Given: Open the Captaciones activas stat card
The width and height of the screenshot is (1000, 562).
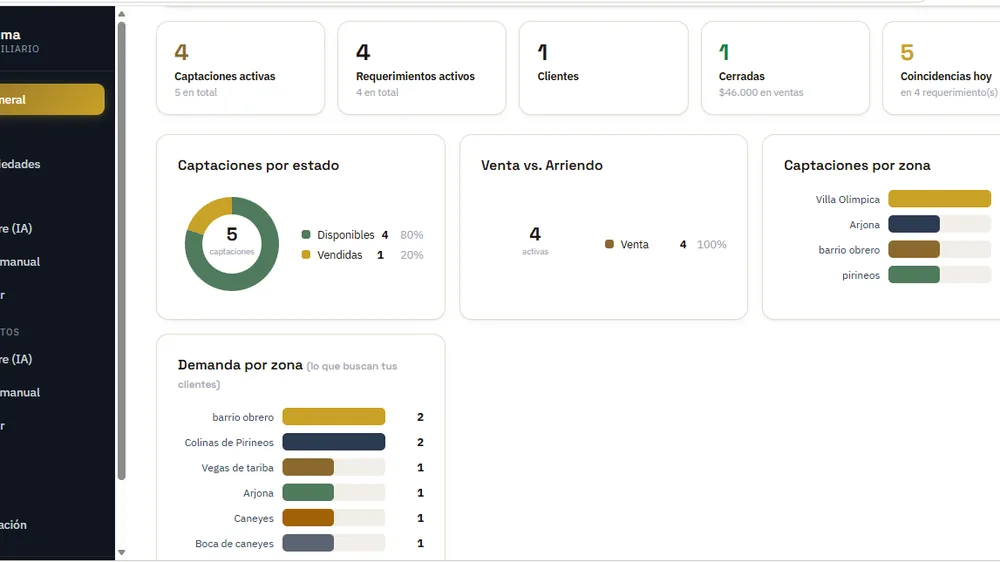Looking at the screenshot, I should tap(240, 68).
